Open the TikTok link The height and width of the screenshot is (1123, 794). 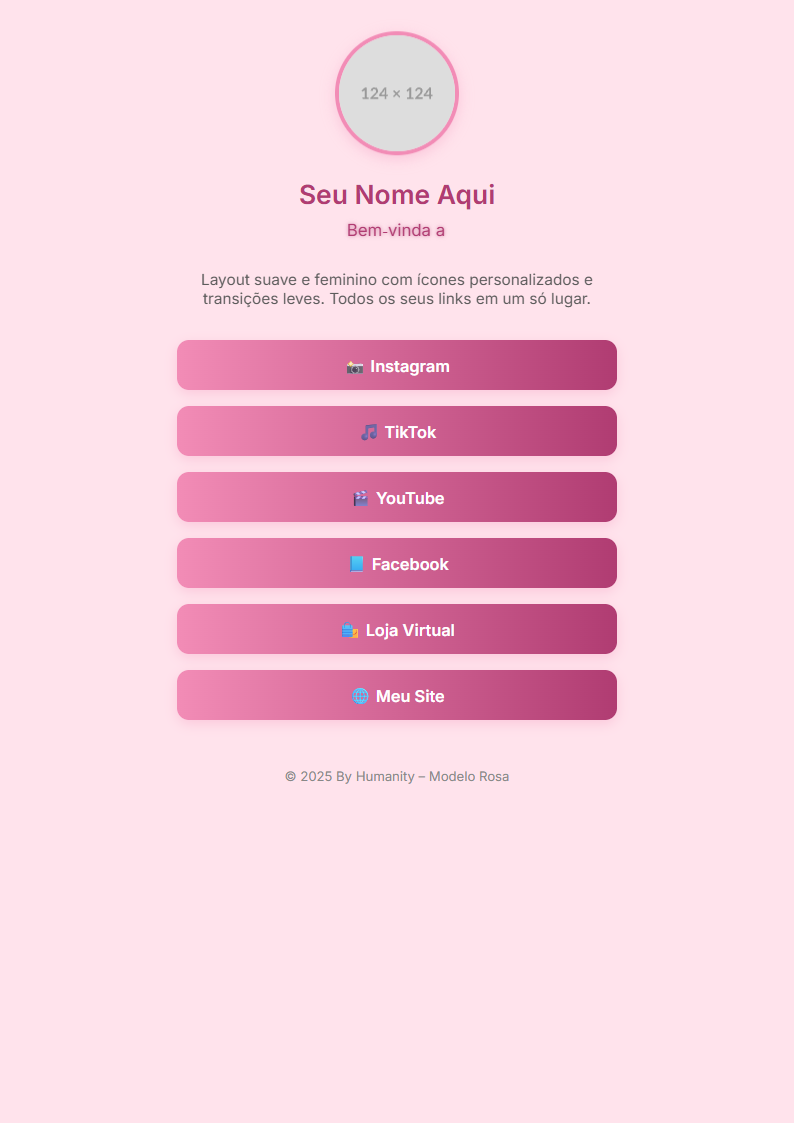(x=397, y=431)
